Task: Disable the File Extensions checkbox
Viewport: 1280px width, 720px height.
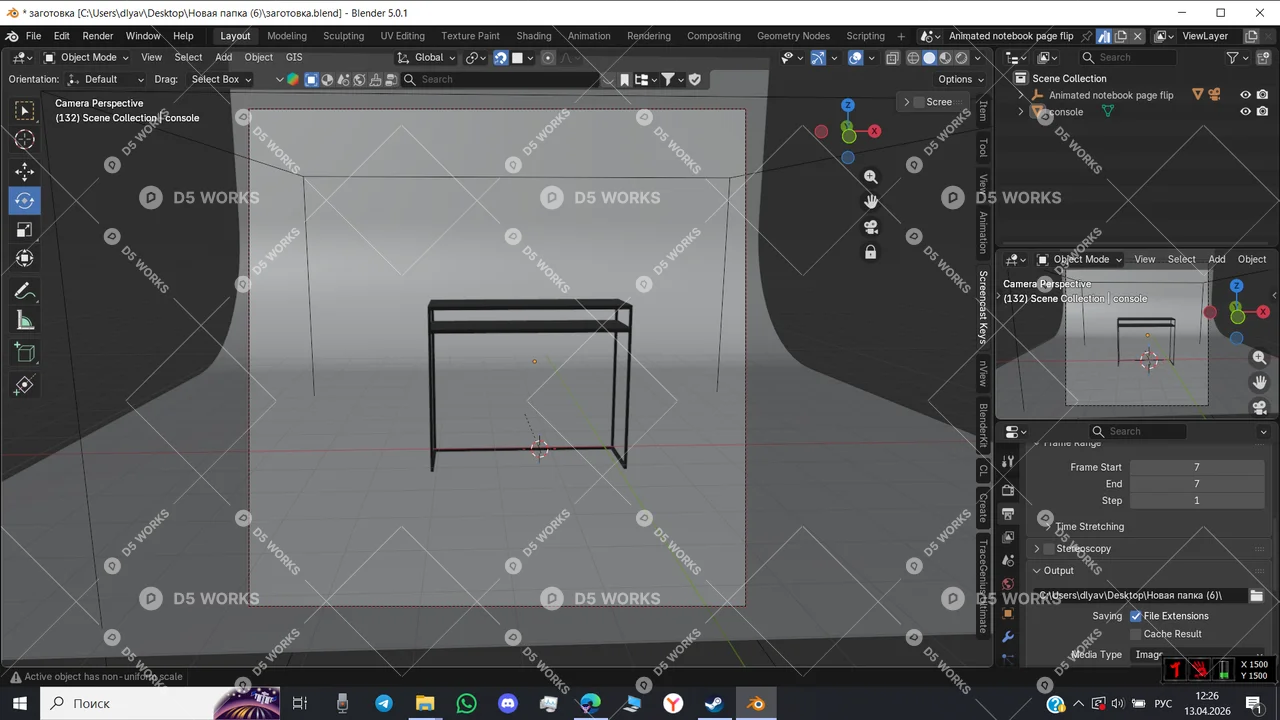Action: tap(1136, 615)
